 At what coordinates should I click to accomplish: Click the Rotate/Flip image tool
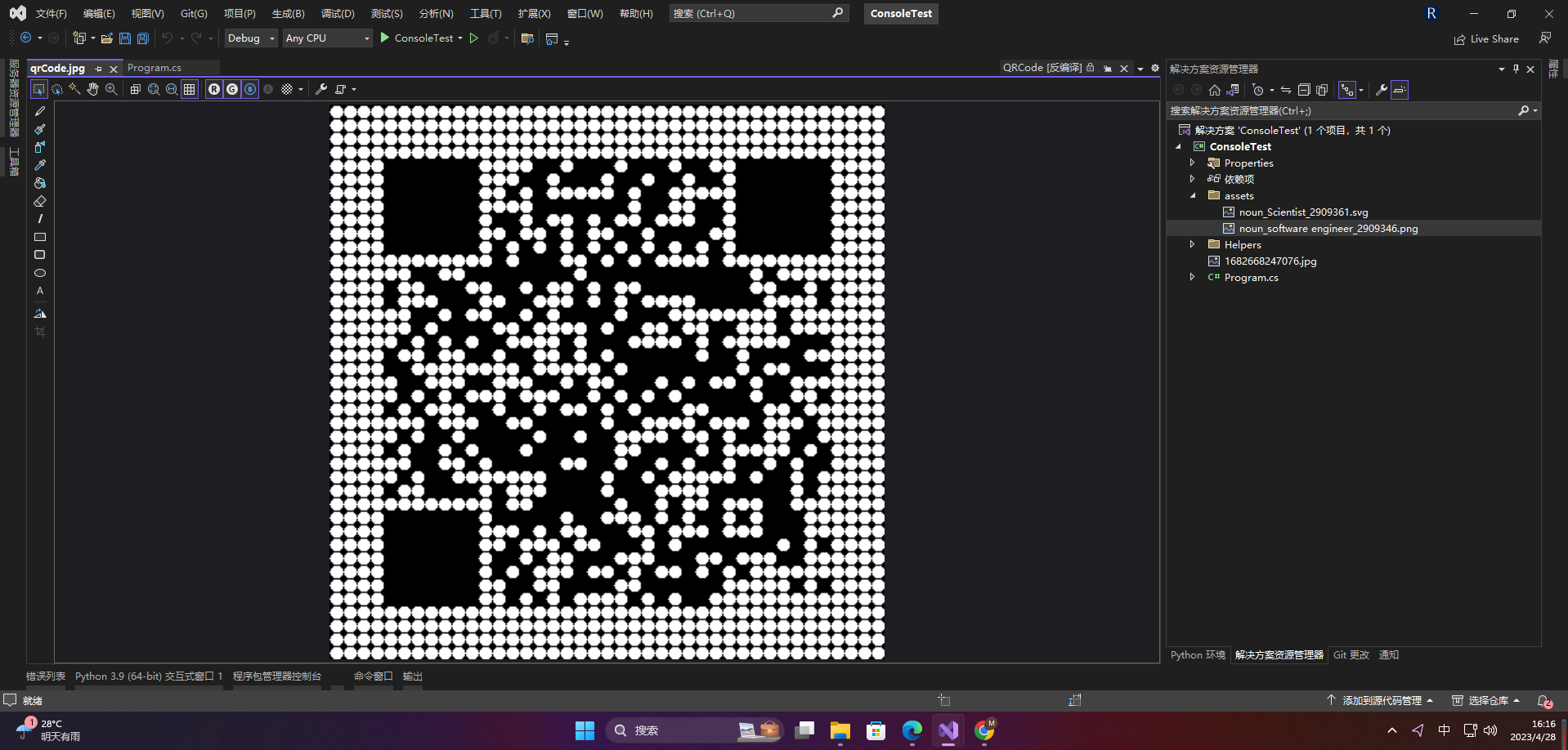[x=39, y=314]
